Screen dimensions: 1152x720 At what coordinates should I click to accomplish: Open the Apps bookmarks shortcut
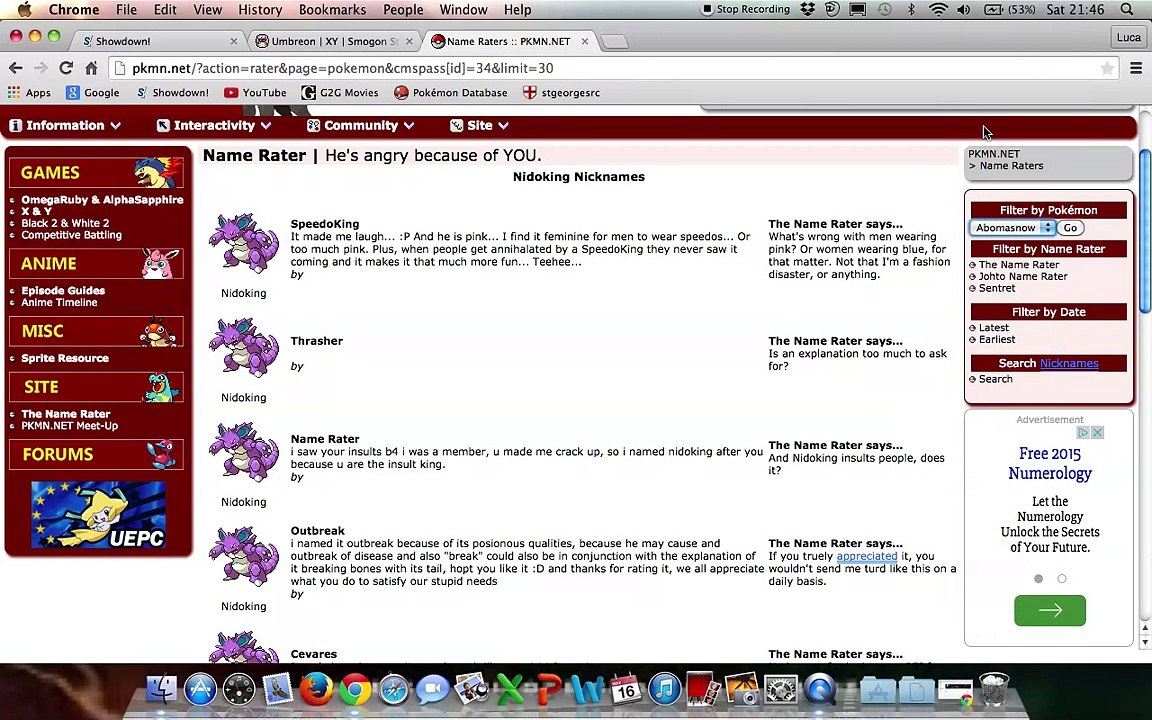(x=29, y=93)
